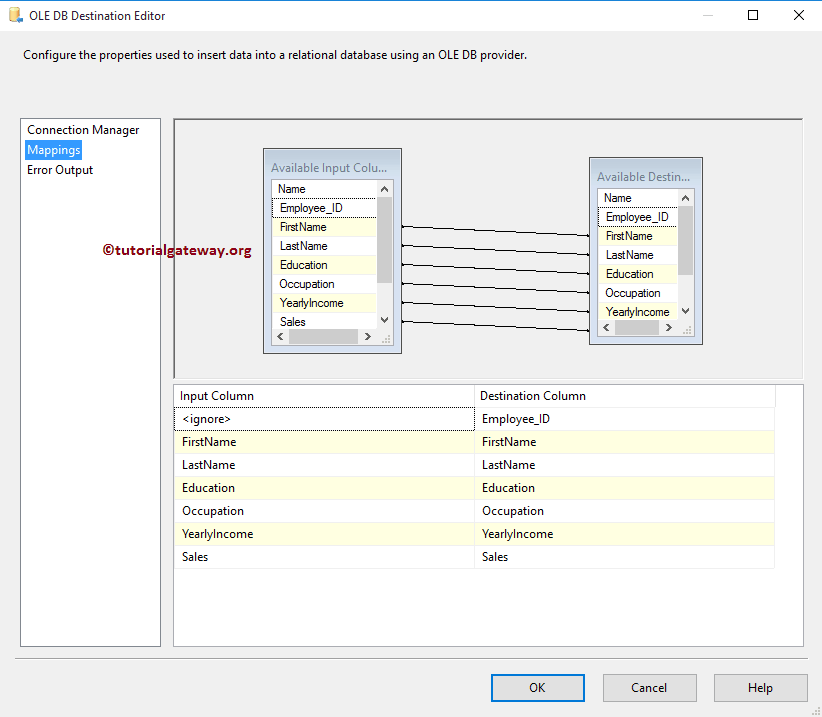Select Employee_ID in the Available Destination Columns list
The width and height of the screenshot is (822, 717).
636,216
